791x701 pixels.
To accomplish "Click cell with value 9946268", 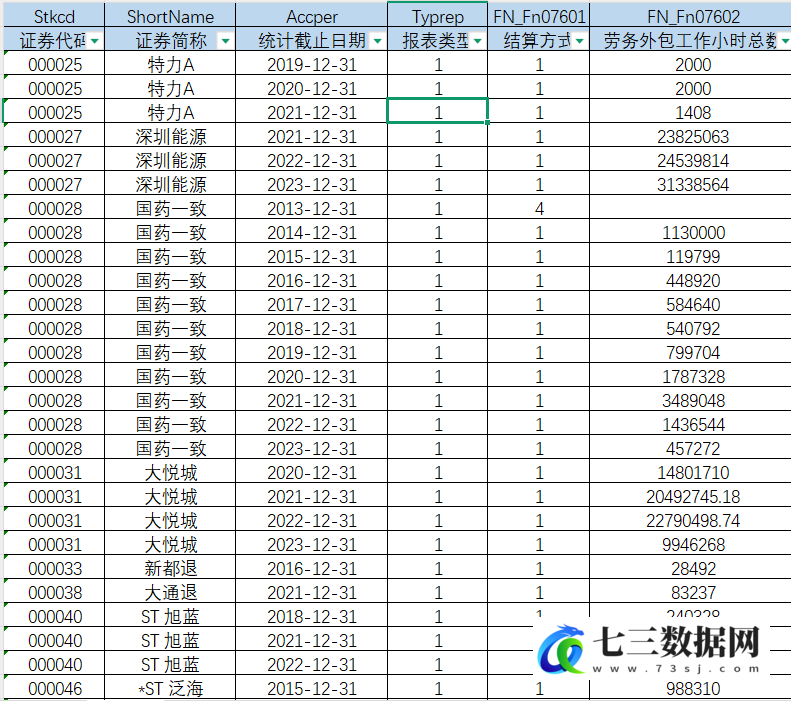I will [691, 545].
